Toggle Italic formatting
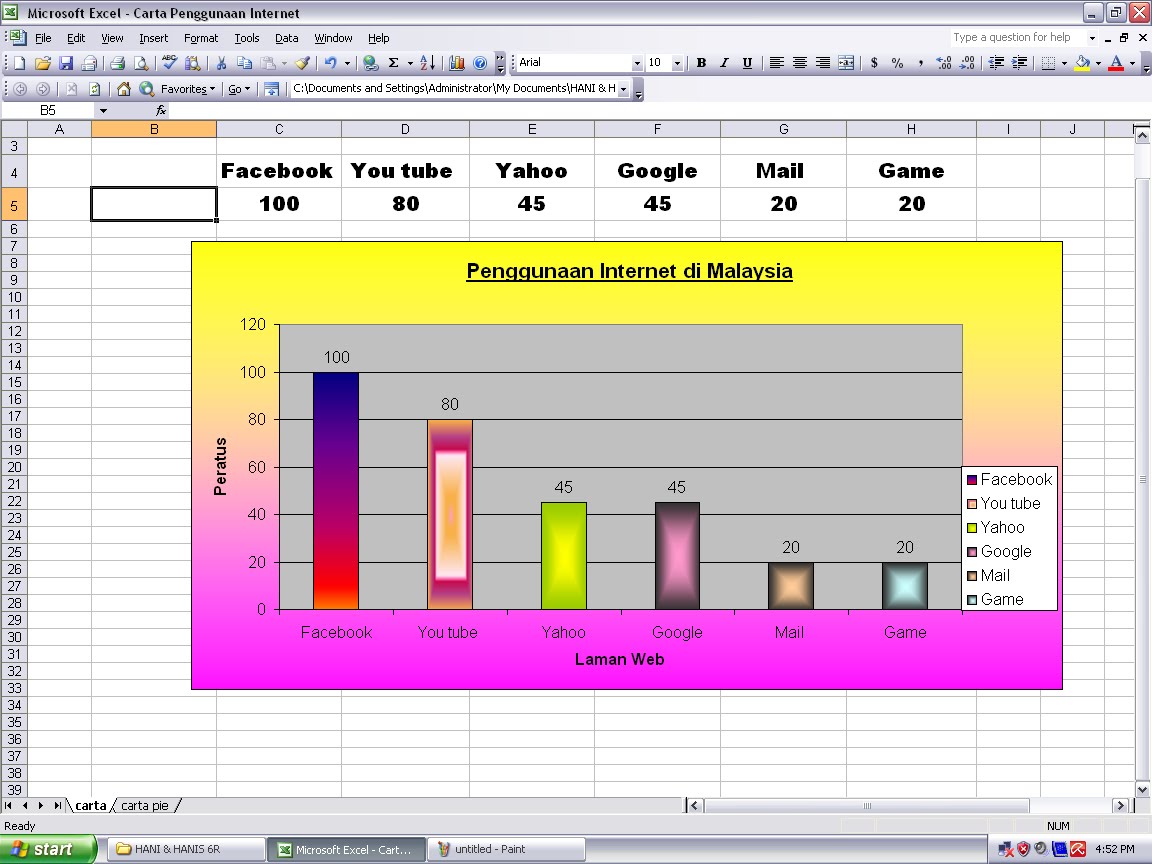The height and width of the screenshot is (864, 1152). click(x=724, y=63)
